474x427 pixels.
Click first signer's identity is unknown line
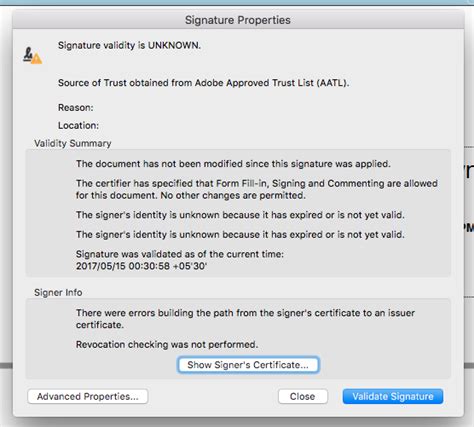tap(240, 215)
